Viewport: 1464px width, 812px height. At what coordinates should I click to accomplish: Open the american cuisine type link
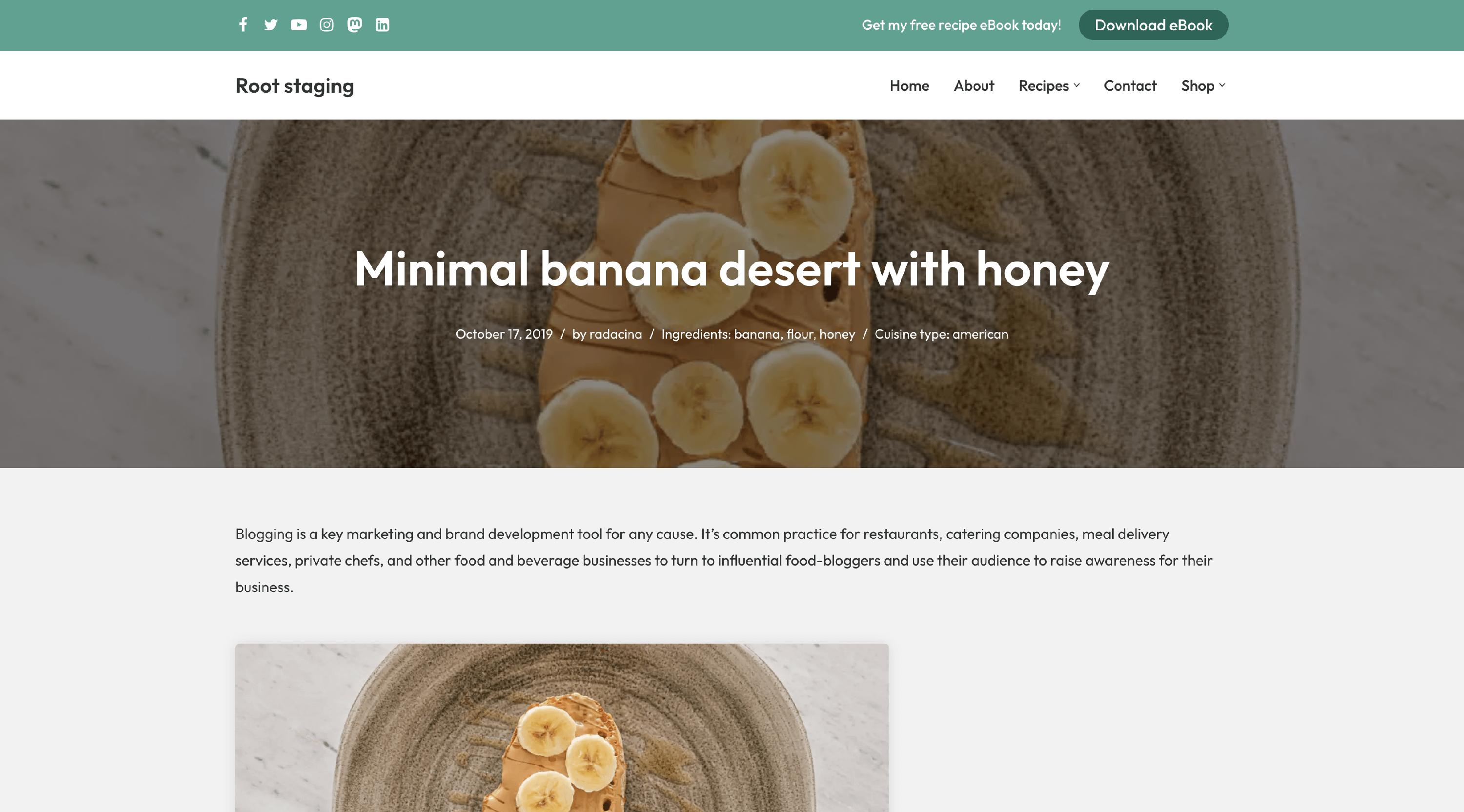click(980, 334)
